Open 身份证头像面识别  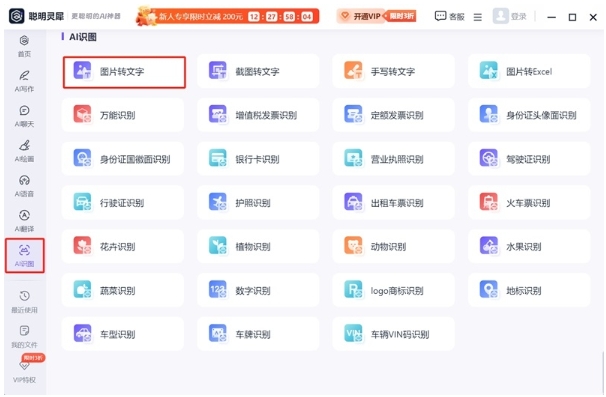click(529, 115)
